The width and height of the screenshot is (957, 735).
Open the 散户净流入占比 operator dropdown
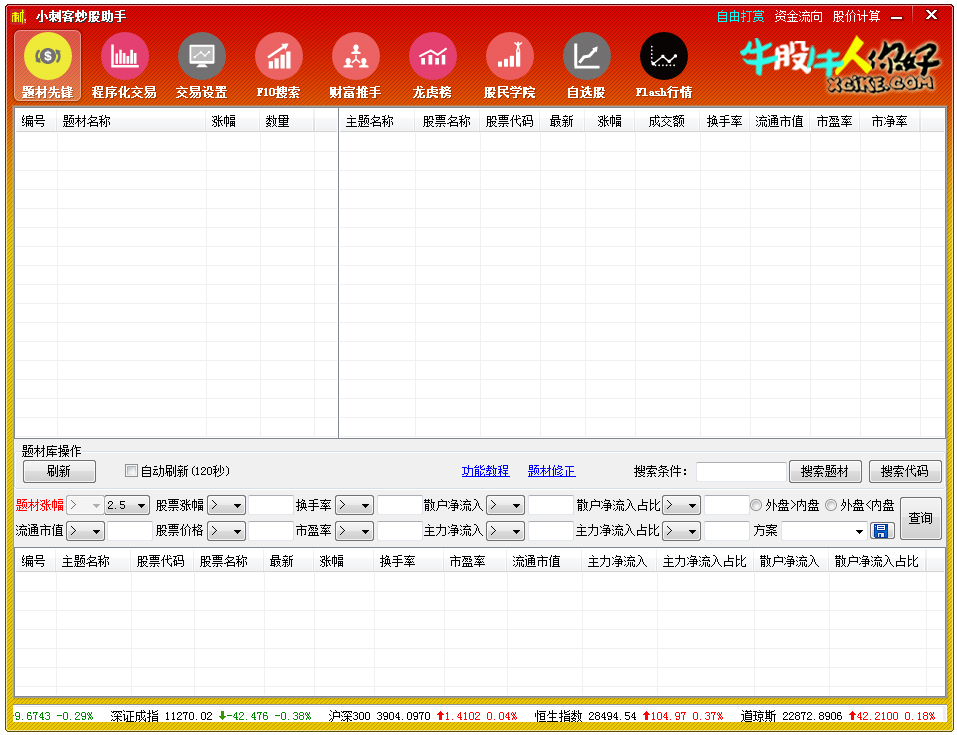[681, 505]
